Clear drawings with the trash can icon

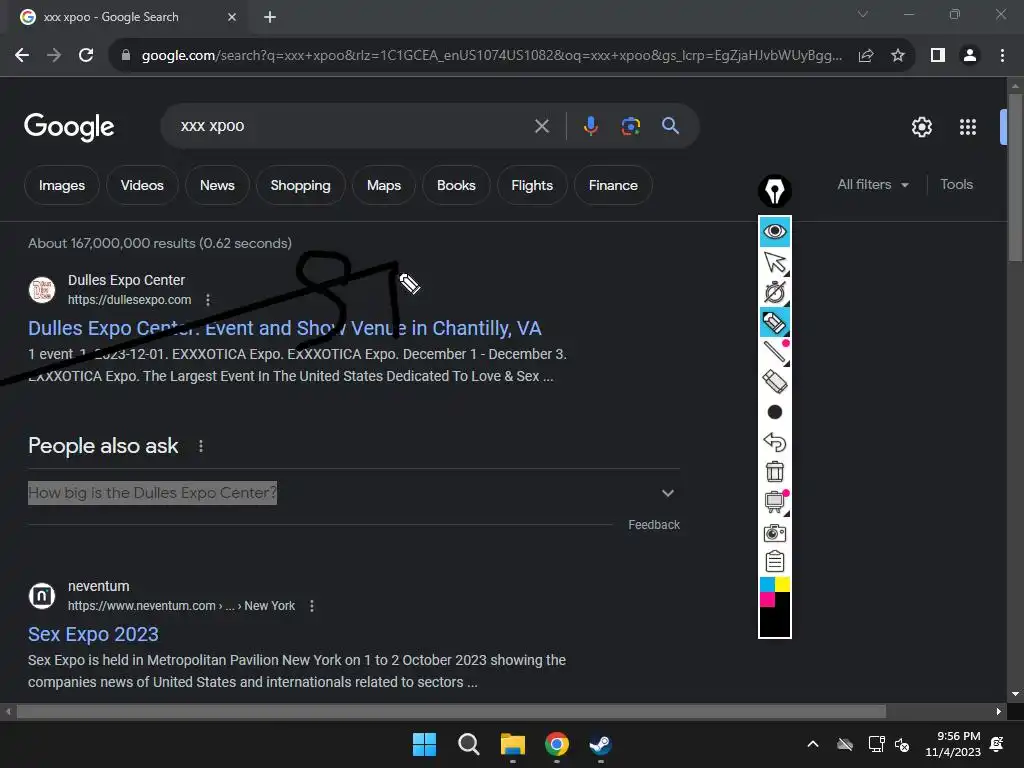[775, 472]
